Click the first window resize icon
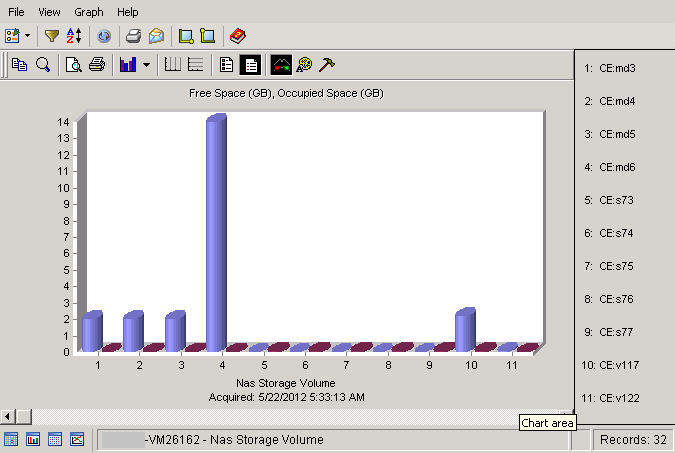The height and width of the screenshot is (453, 675). pyautogui.click(x=186, y=36)
